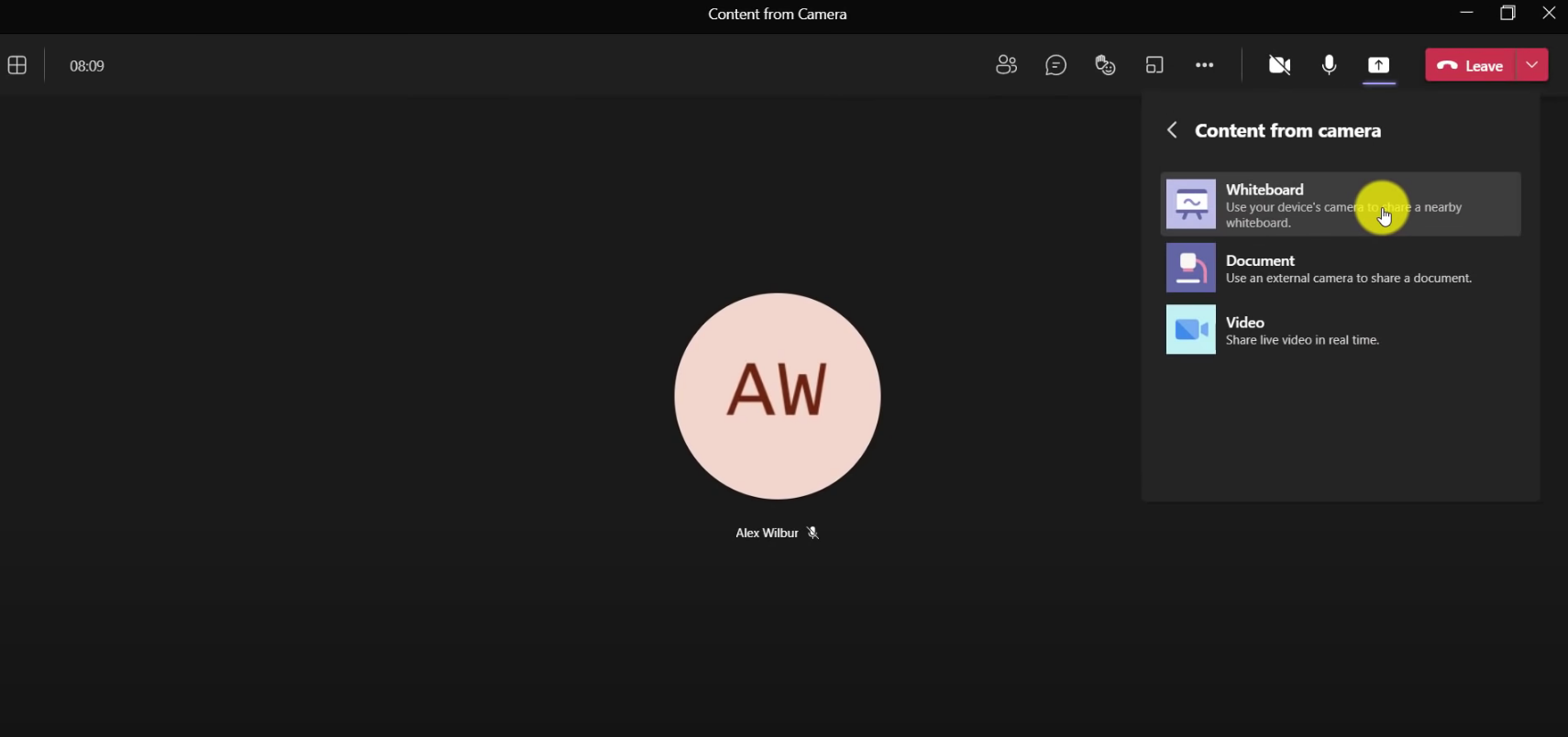Open the reactions icon

tap(1105, 65)
